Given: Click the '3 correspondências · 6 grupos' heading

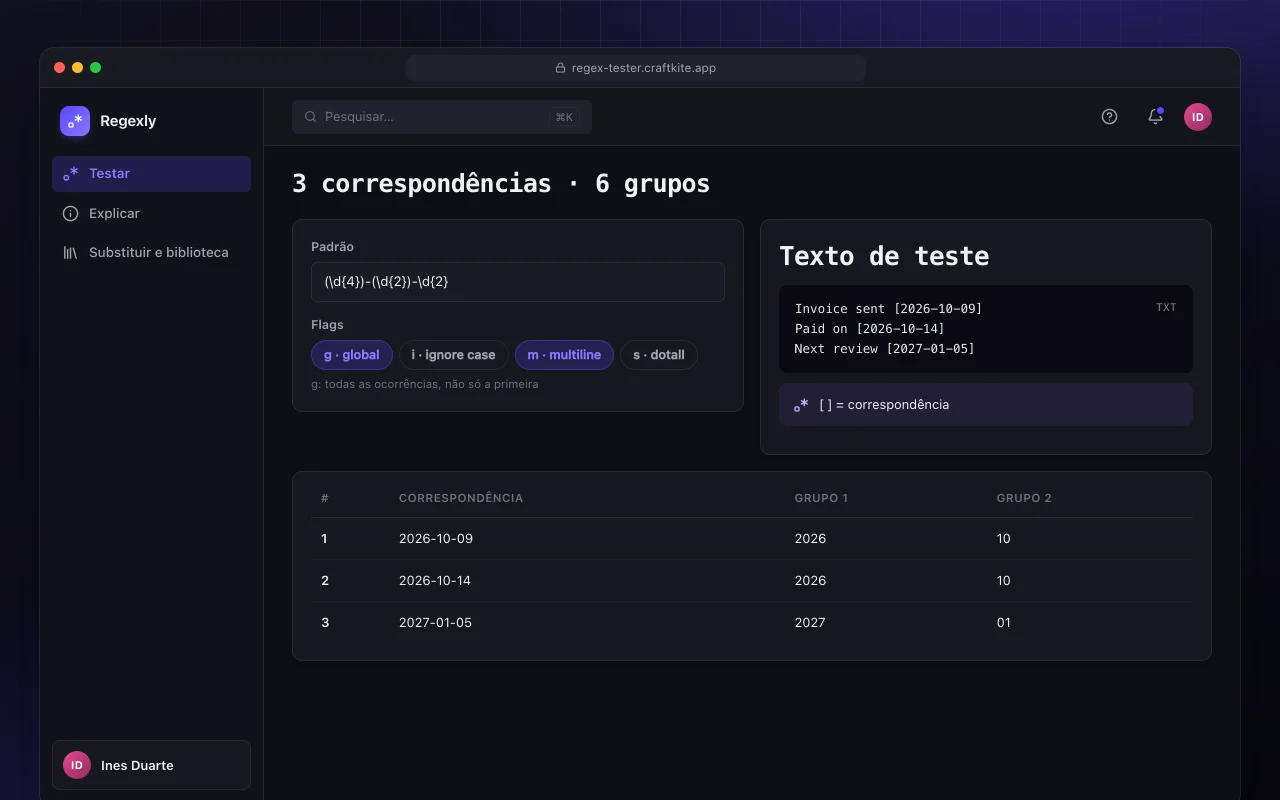Looking at the screenshot, I should coord(501,184).
